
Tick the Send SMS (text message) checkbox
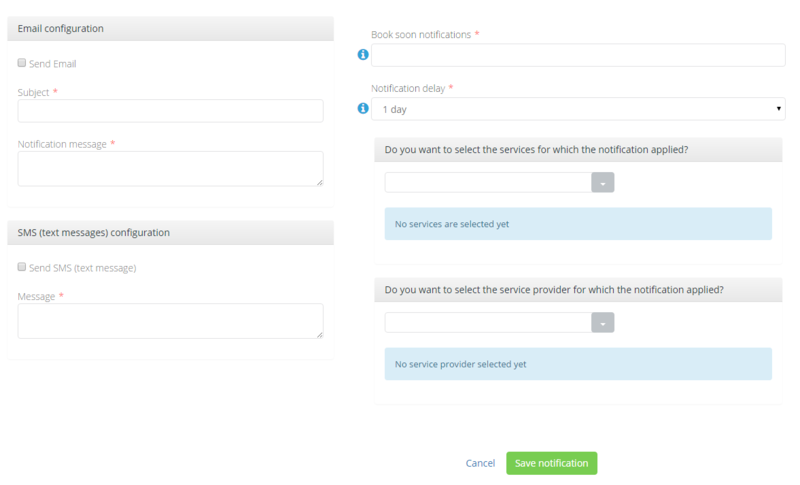(22, 268)
